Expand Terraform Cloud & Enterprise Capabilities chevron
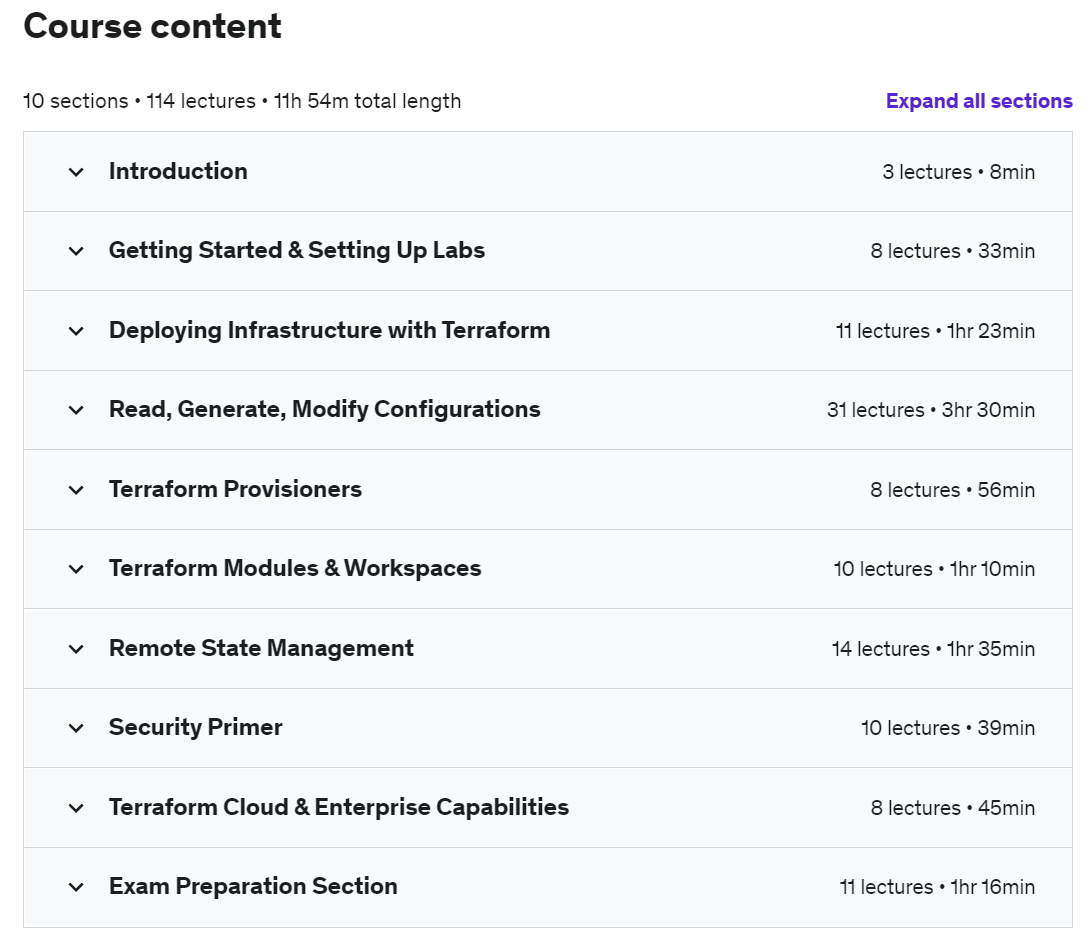This screenshot has width=1091, height=940. pos(76,808)
